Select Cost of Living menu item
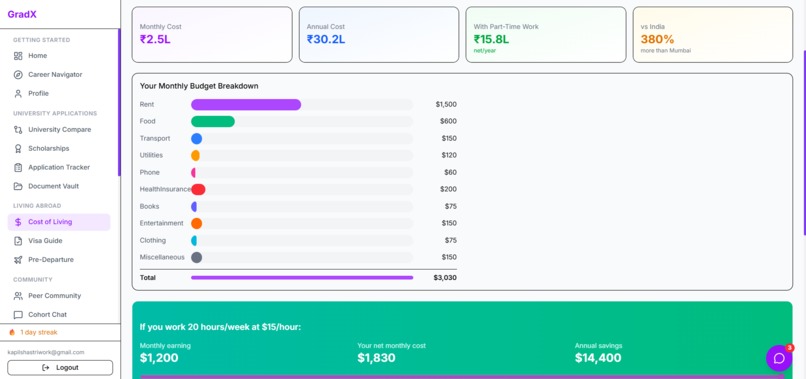806x379 pixels. pos(59,222)
